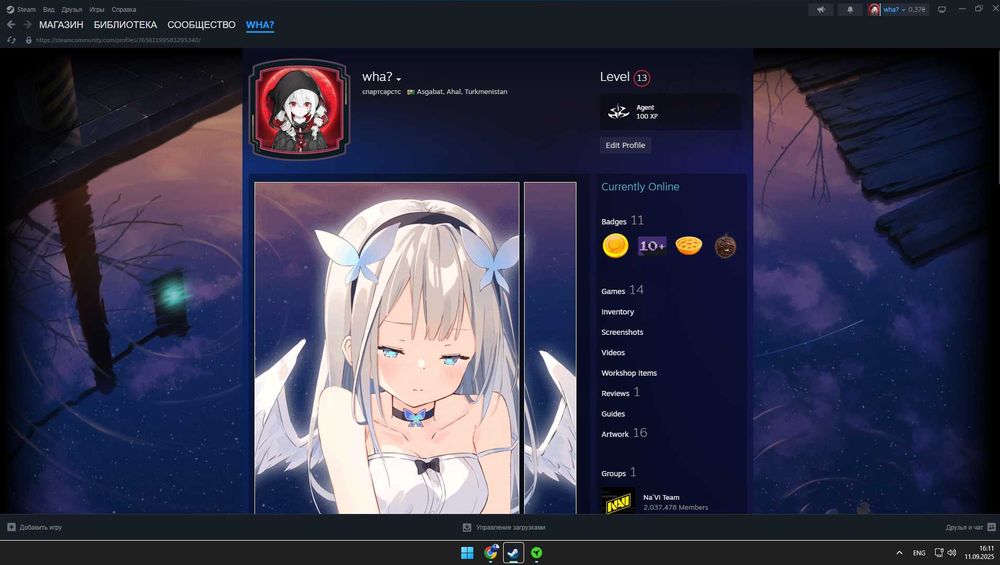Go back with the back arrow

(11, 24)
